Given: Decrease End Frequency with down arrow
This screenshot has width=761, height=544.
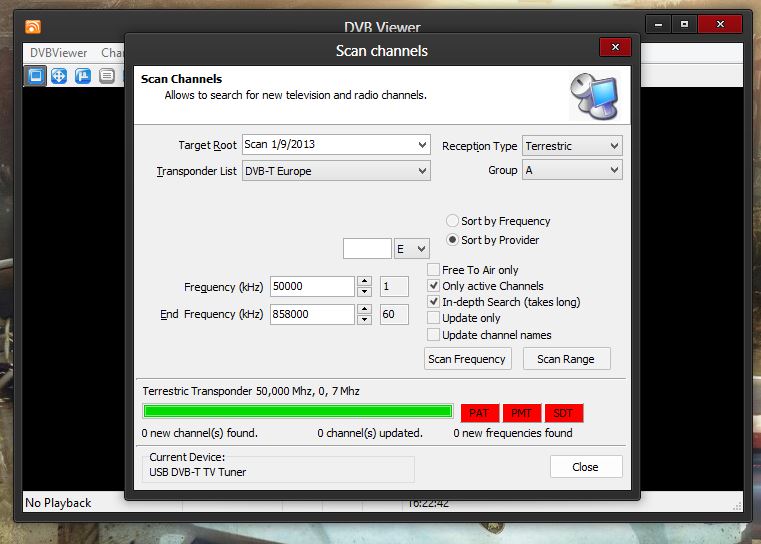Looking at the screenshot, I should click(364, 320).
